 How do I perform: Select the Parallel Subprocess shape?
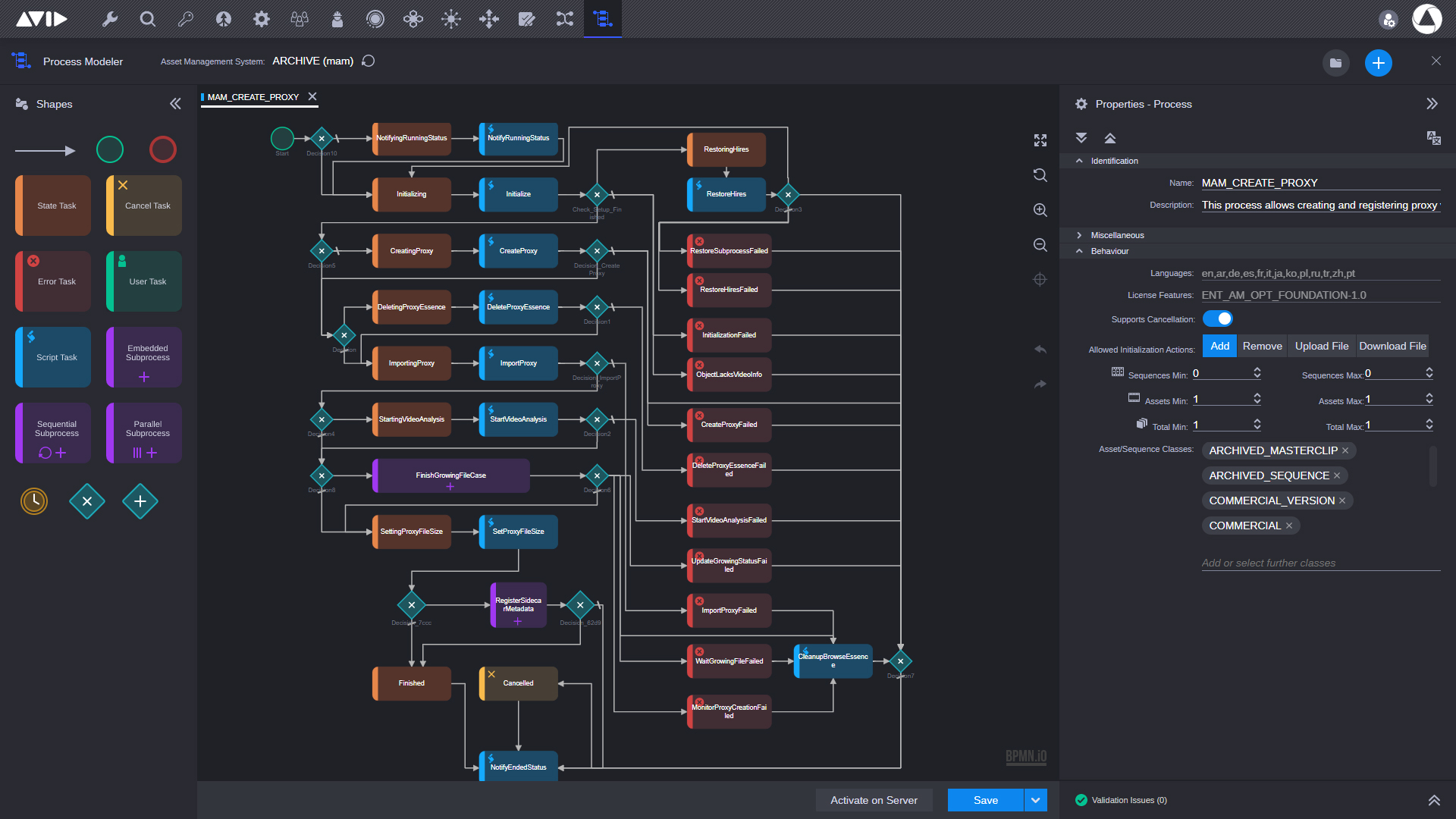(x=144, y=433)
